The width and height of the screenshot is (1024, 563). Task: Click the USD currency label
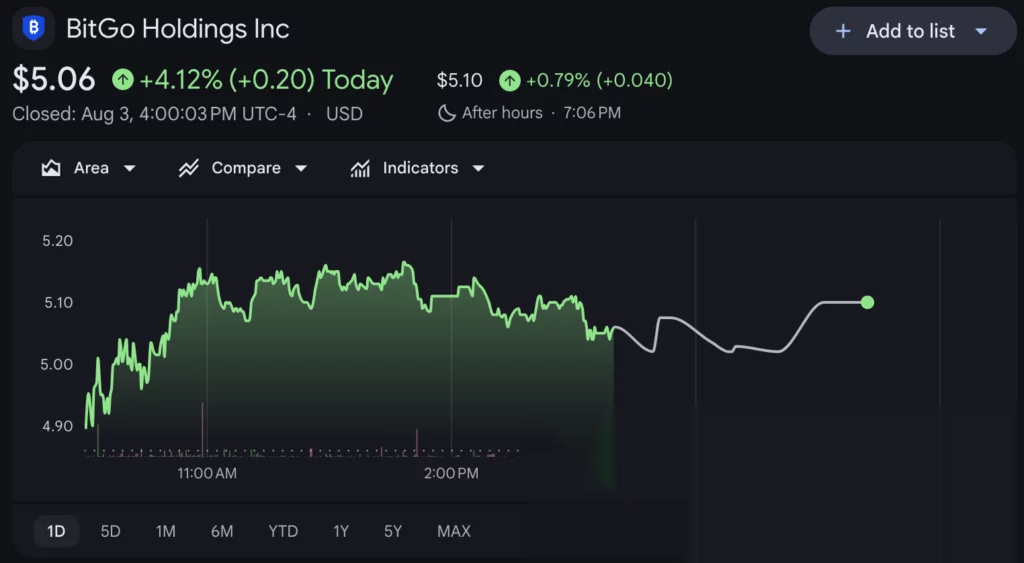tap(344, 114)
